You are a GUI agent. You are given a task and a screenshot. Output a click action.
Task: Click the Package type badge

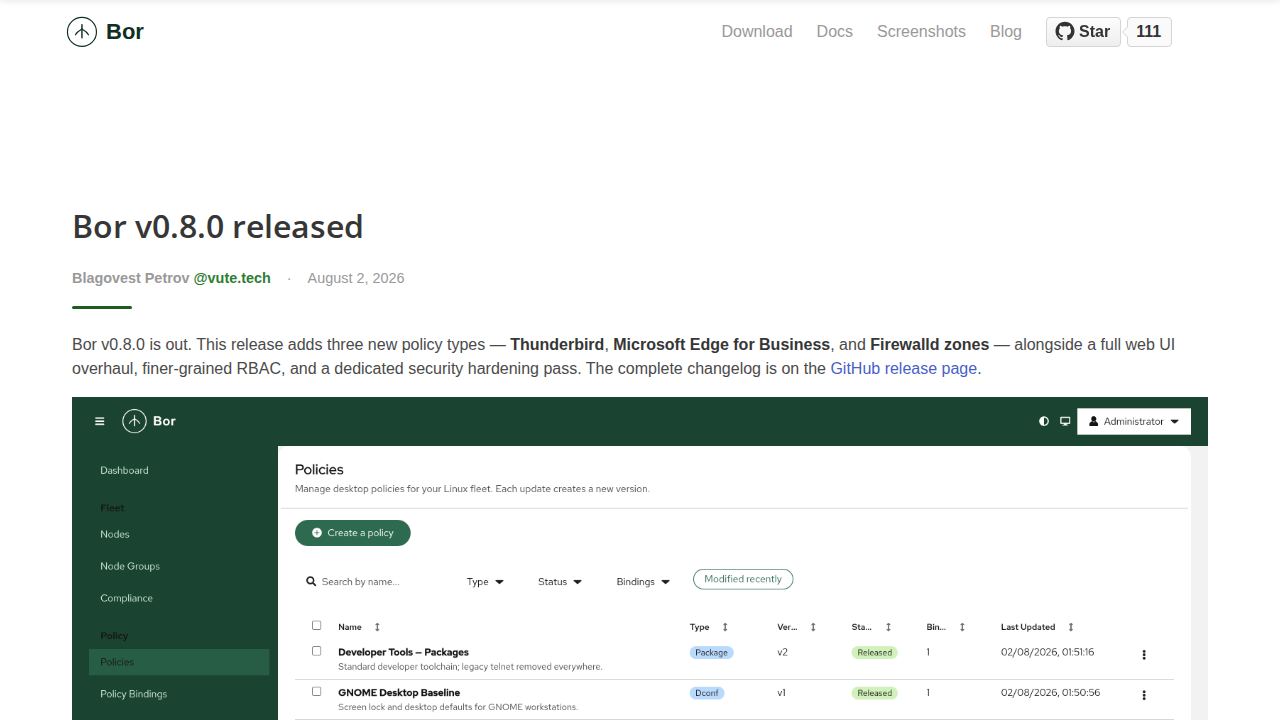click(712, 653)
